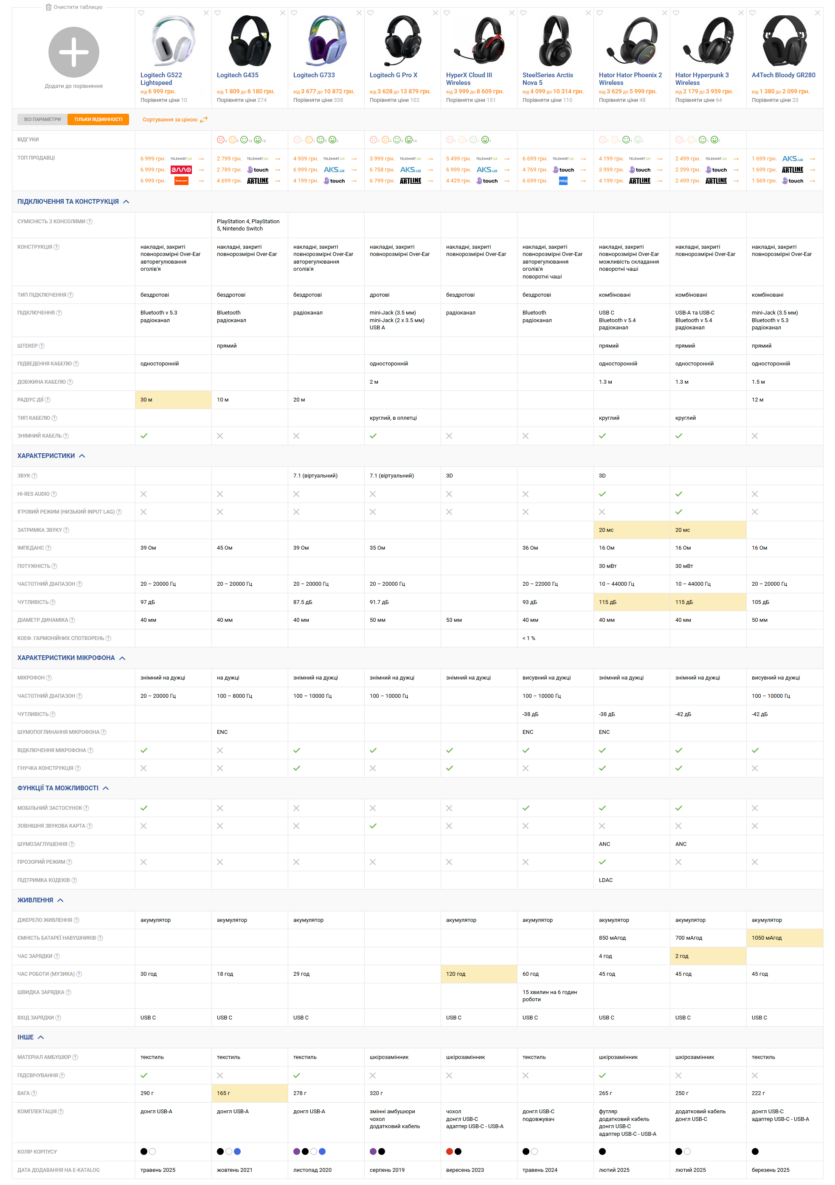Favorite the SteelSeries Arctis Nova 5
Viewport: 835px width, 1185px height.
[523, 13]
